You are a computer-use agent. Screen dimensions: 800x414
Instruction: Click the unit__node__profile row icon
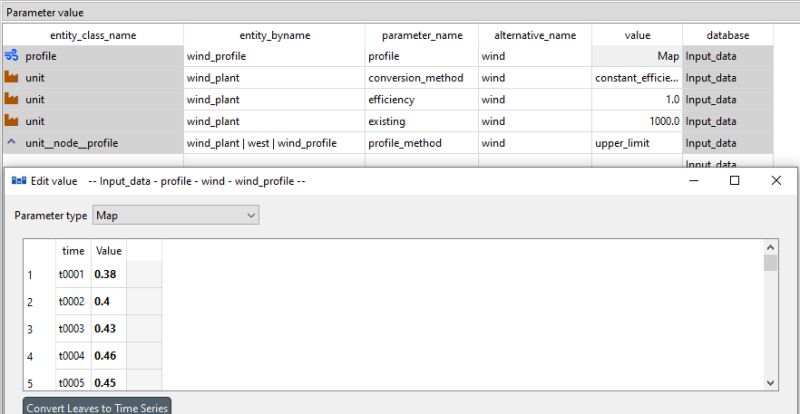[11, 143]
